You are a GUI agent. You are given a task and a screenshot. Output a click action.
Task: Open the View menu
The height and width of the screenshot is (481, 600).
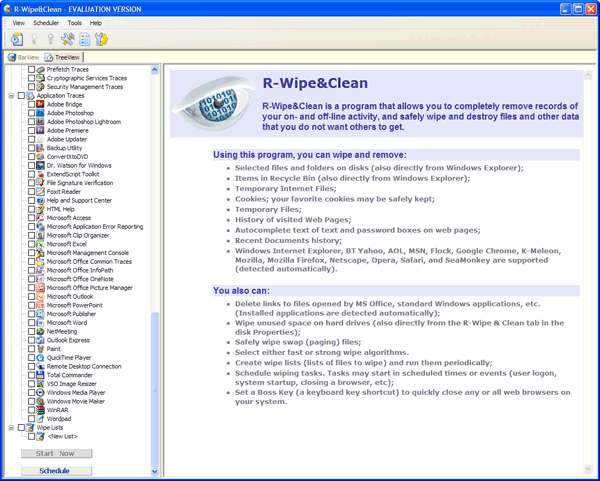(18, 23)
